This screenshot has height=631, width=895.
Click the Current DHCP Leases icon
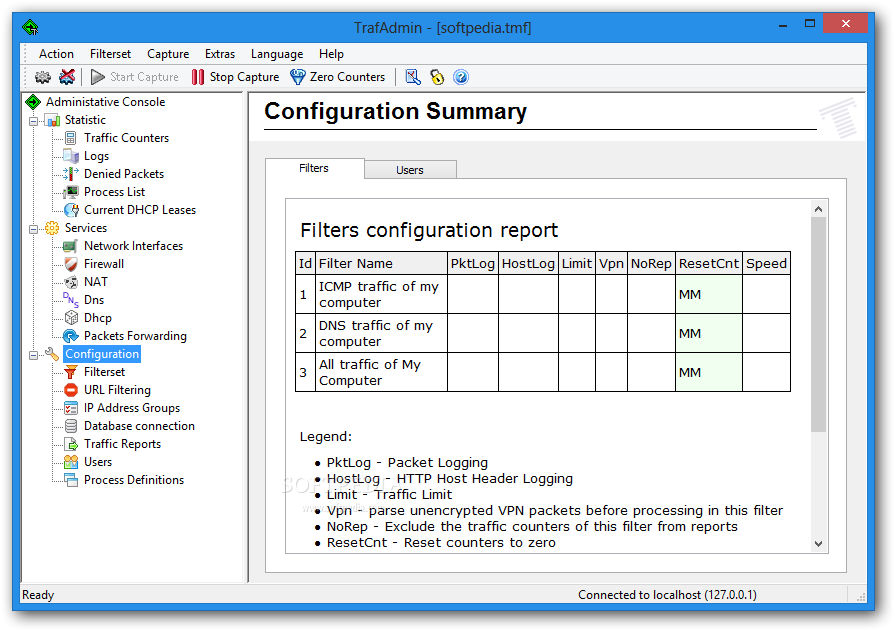click(71, 210)
